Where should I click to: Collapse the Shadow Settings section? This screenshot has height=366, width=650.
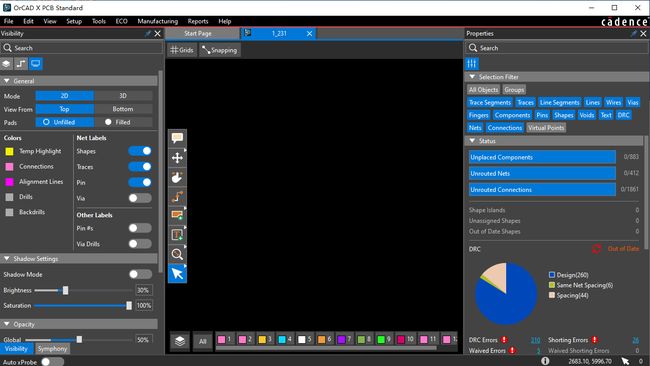7,258
